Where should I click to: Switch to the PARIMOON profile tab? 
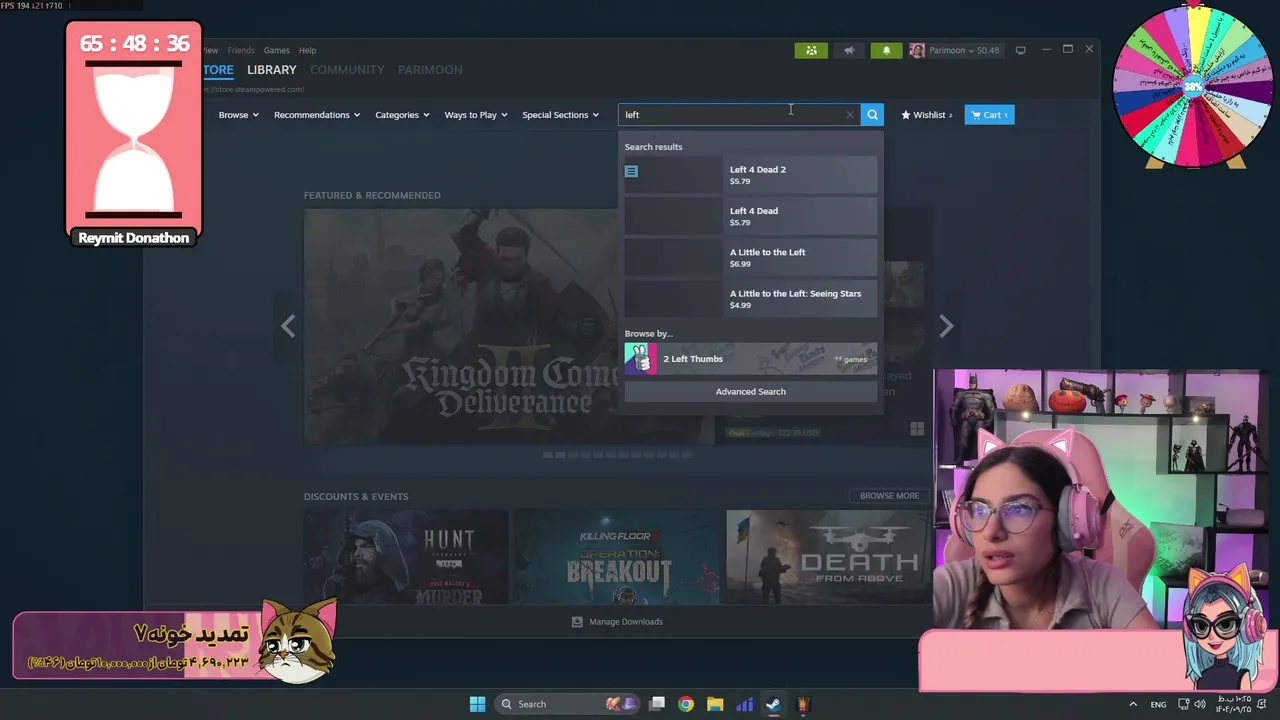[430, 70]
